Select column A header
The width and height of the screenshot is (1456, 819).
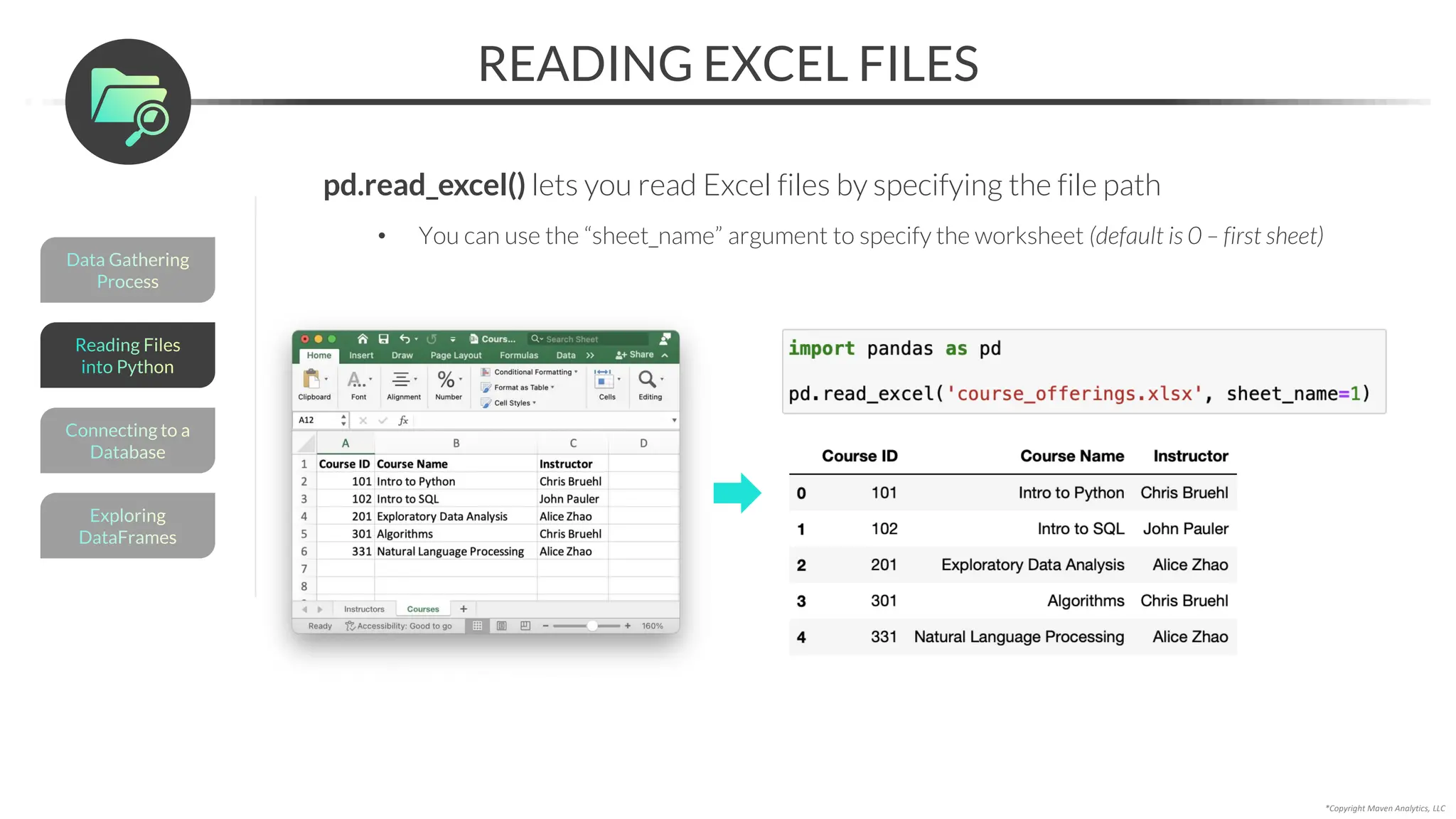346,444
